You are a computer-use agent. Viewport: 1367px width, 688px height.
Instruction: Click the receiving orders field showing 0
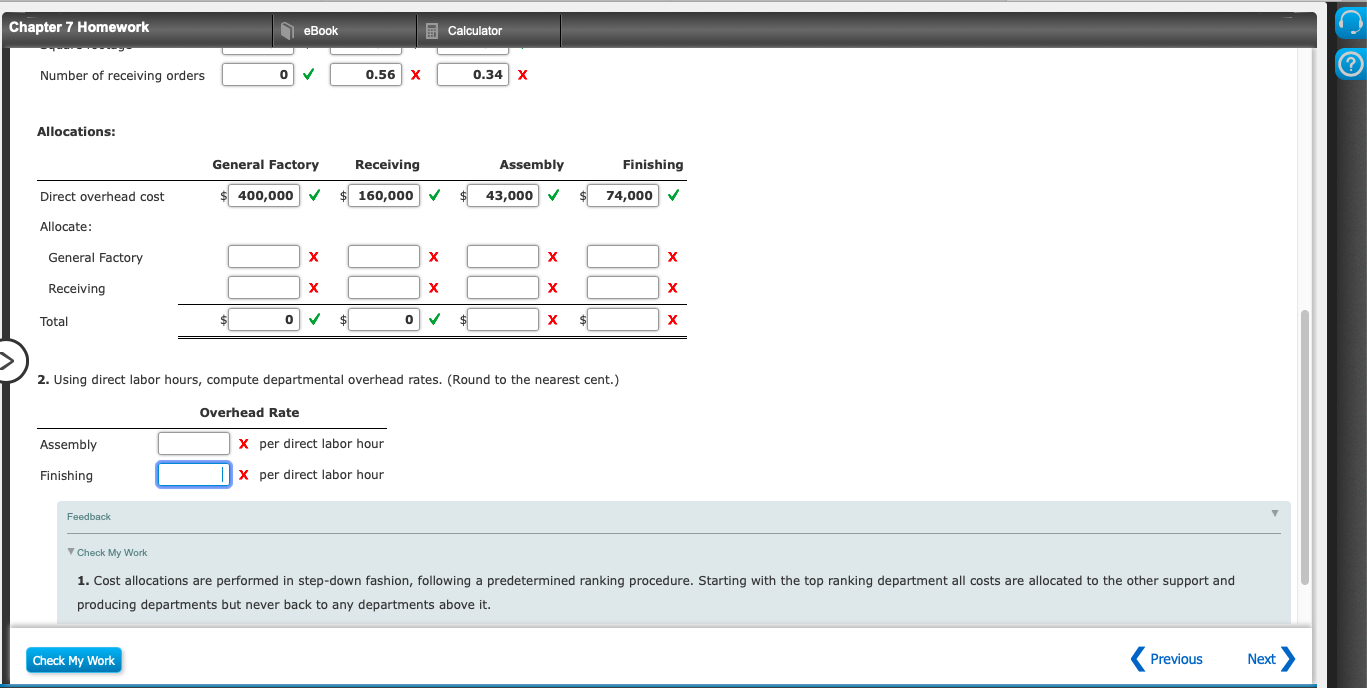click(x=258, y=75)
